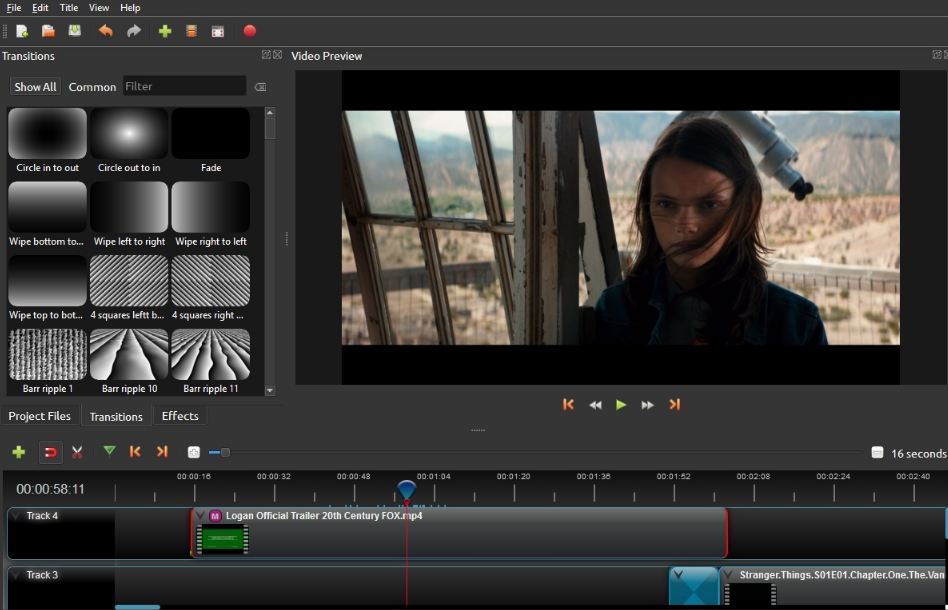
Task: Select the Fade transition
Action: 210,141
